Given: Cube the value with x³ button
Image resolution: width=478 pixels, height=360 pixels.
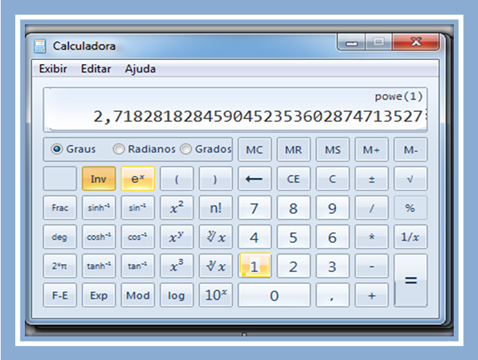Looking at the screenshot, I should click(177, 266).
